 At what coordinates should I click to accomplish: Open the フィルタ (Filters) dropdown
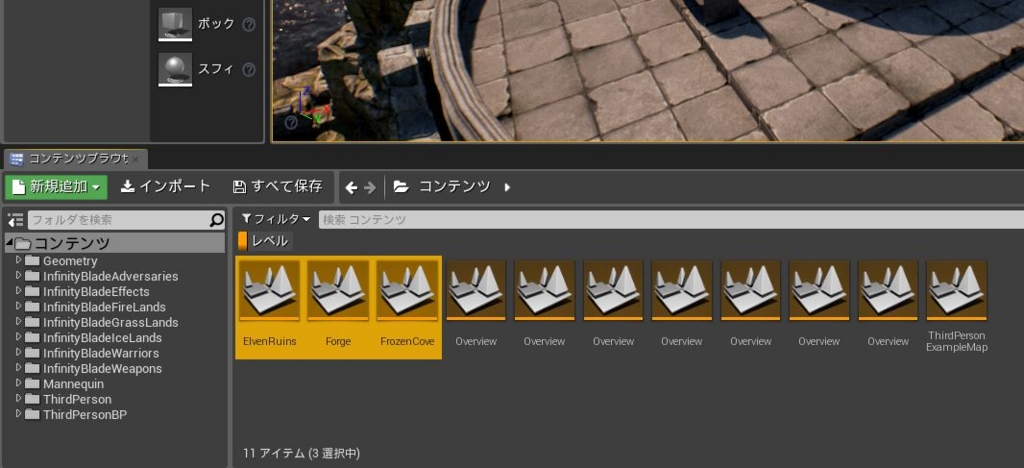(276, 219)
